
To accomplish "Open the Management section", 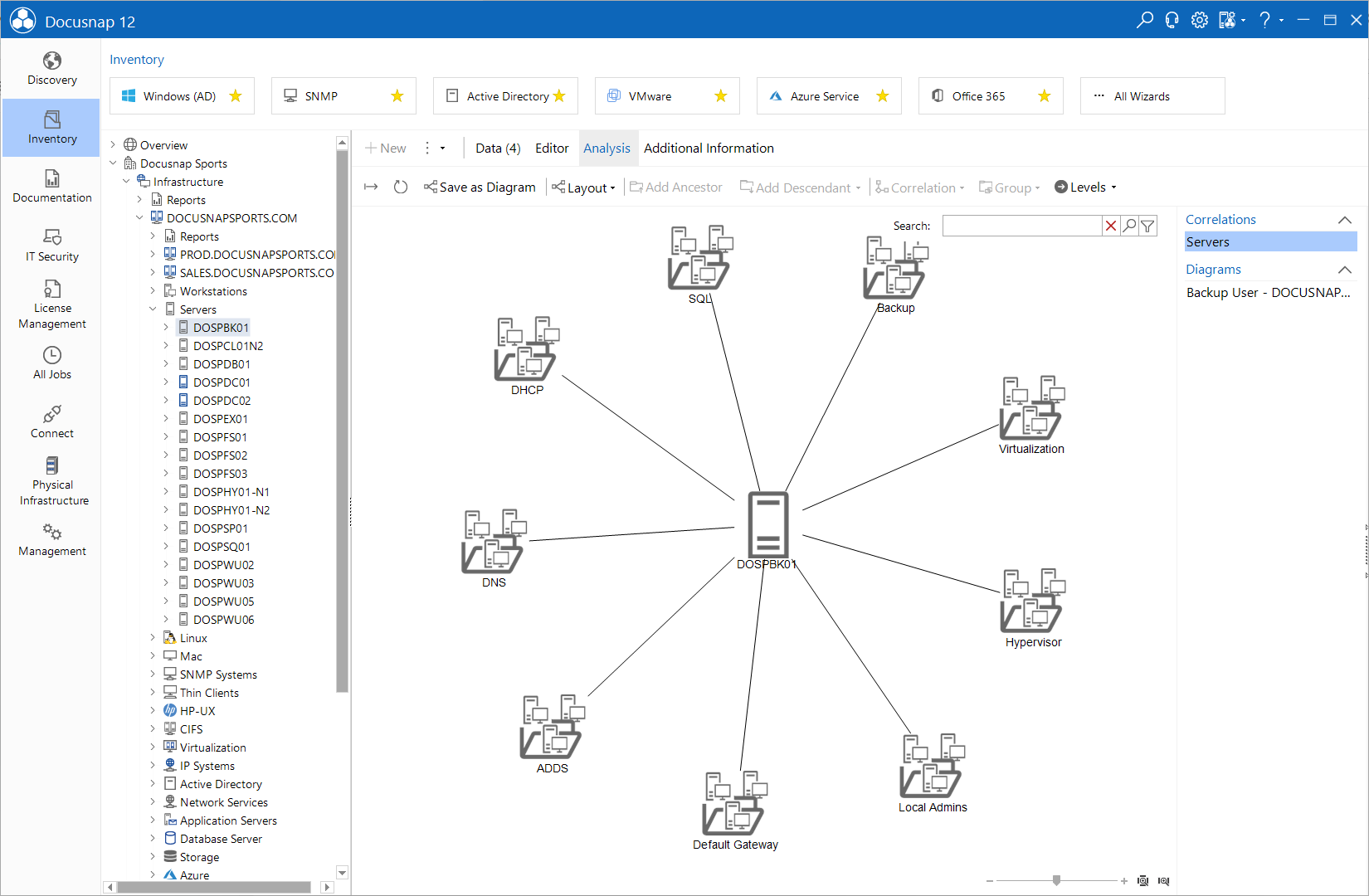I will coord(51,540).
